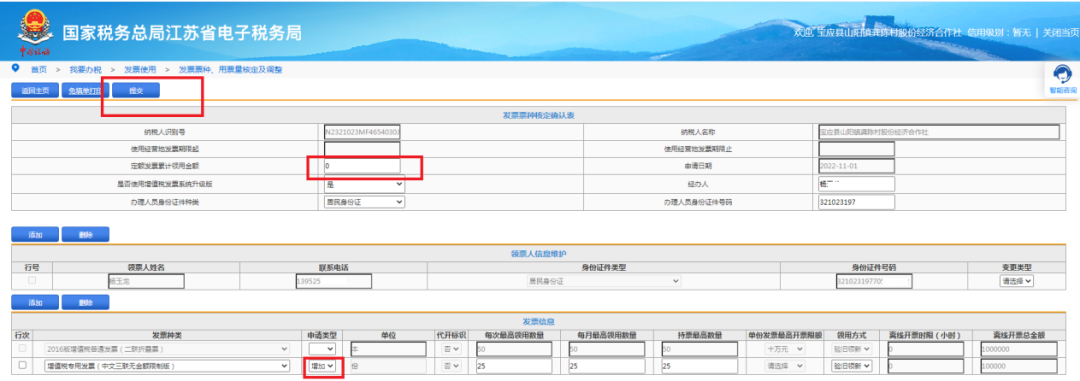The width and height of the screenshot is (1080, 381).
Task: Click 离线开票时限 field in 增值税专用发票 row
Action: click(926, 367)
